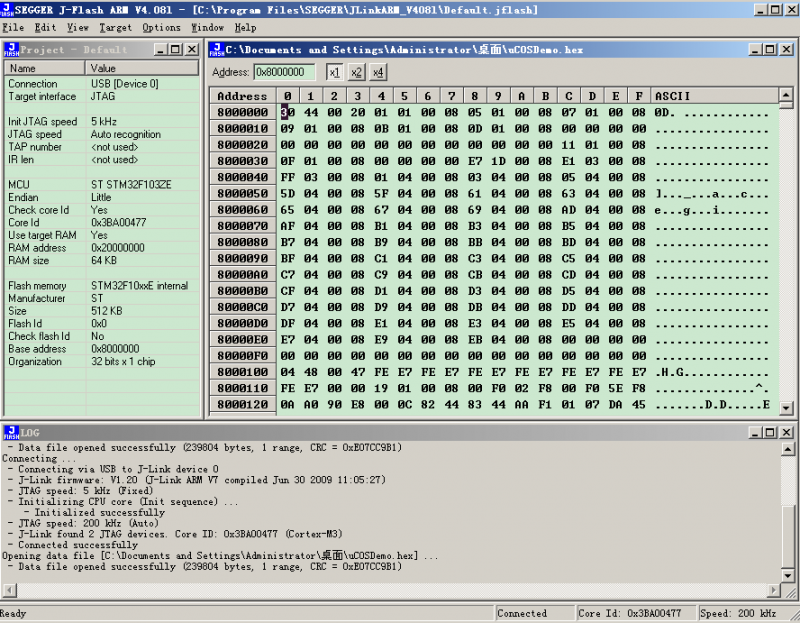Click the Address input field
Image resolution: width=800 pixels, height=623 pixels.
tap(284, 72)
